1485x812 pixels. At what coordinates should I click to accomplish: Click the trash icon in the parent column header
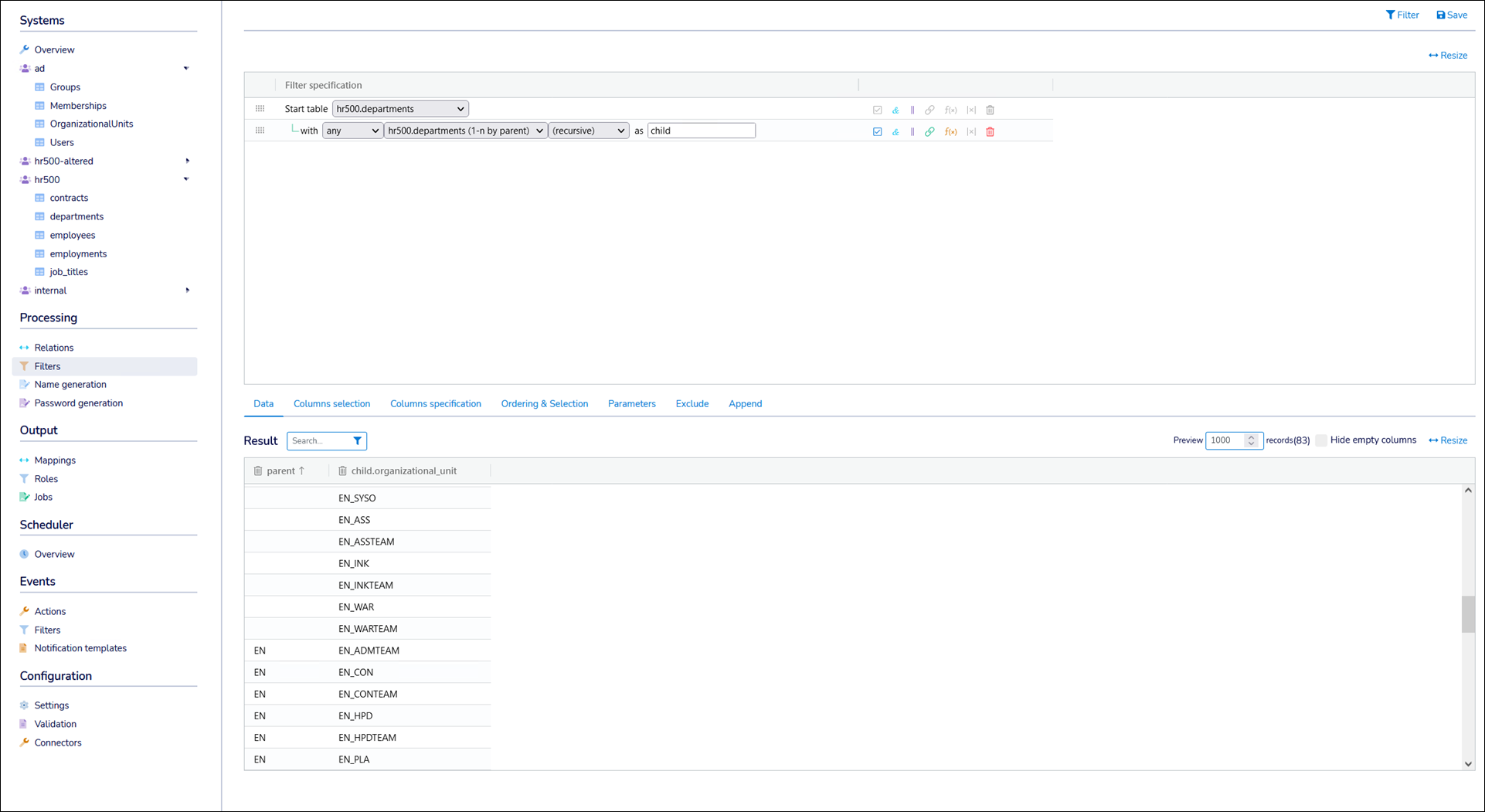click(258, 471)
